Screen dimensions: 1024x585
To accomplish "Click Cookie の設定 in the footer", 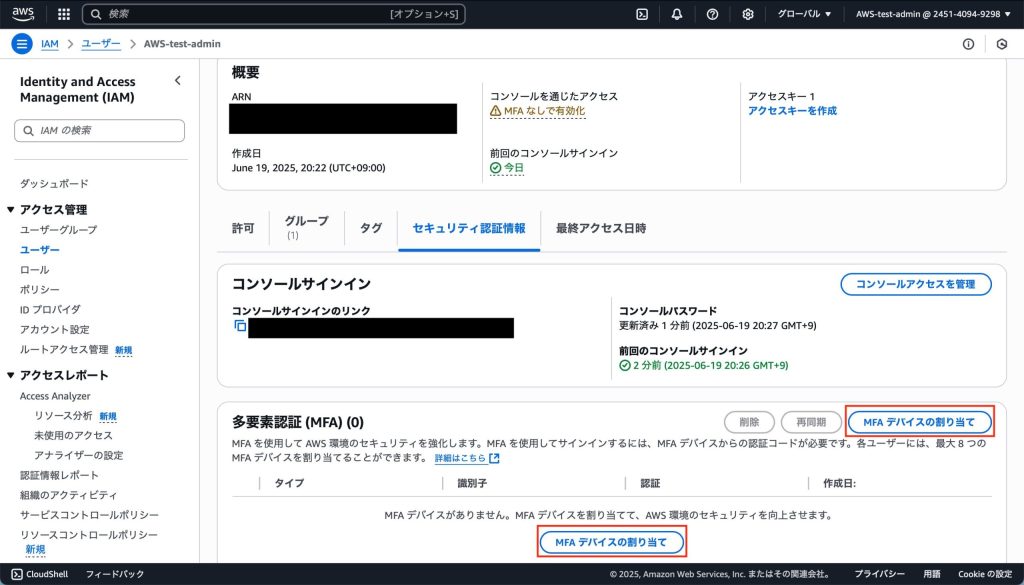I will 985,574.
